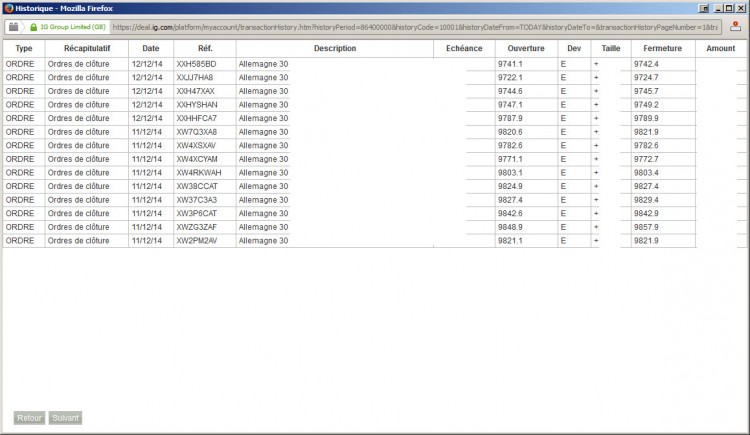
Task: Open the page info icon left of padlock
Action: click(x=13, y=27)
